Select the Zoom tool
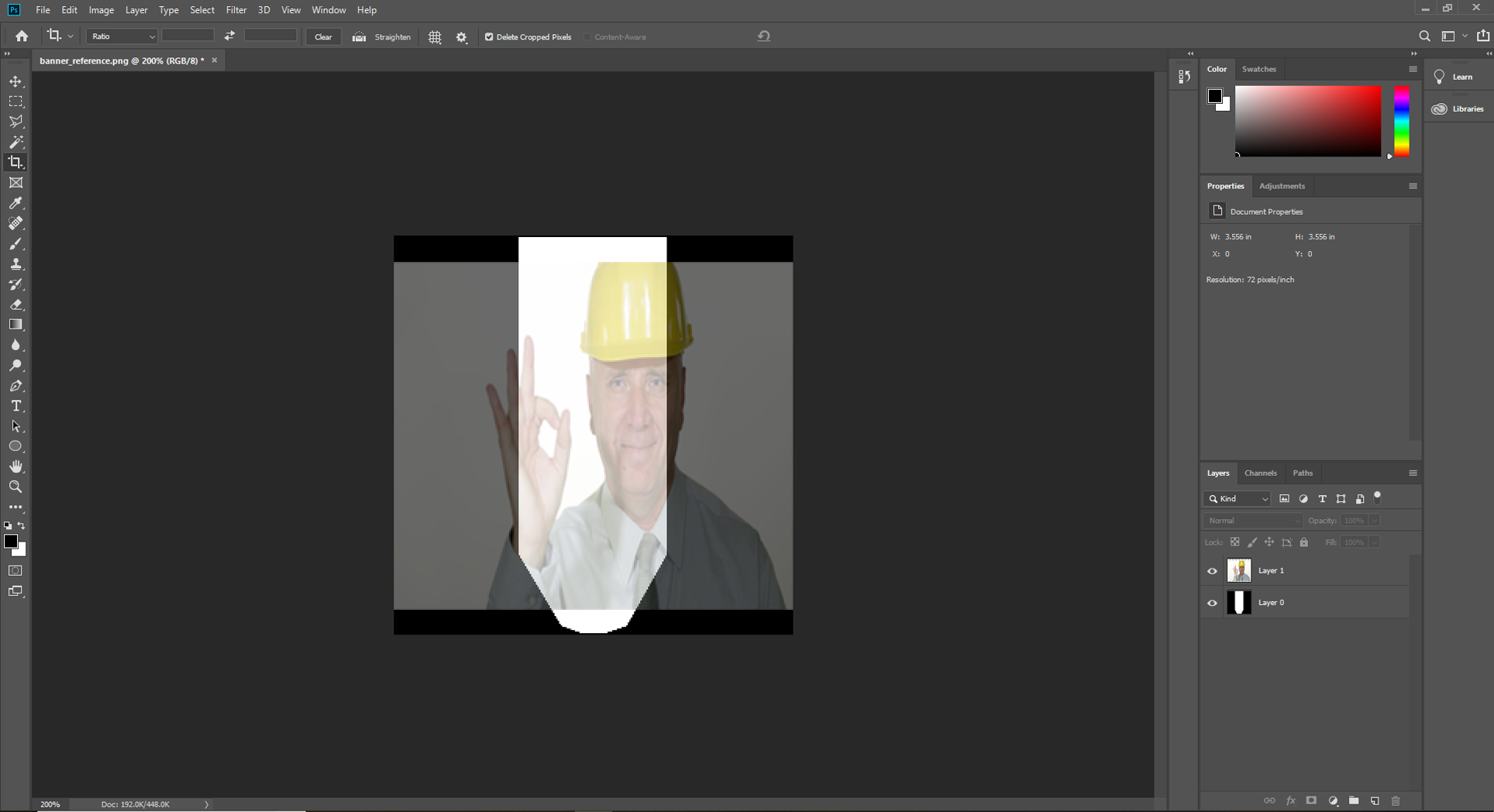This screenshot has height=812, width=1494. pos(15,487)
